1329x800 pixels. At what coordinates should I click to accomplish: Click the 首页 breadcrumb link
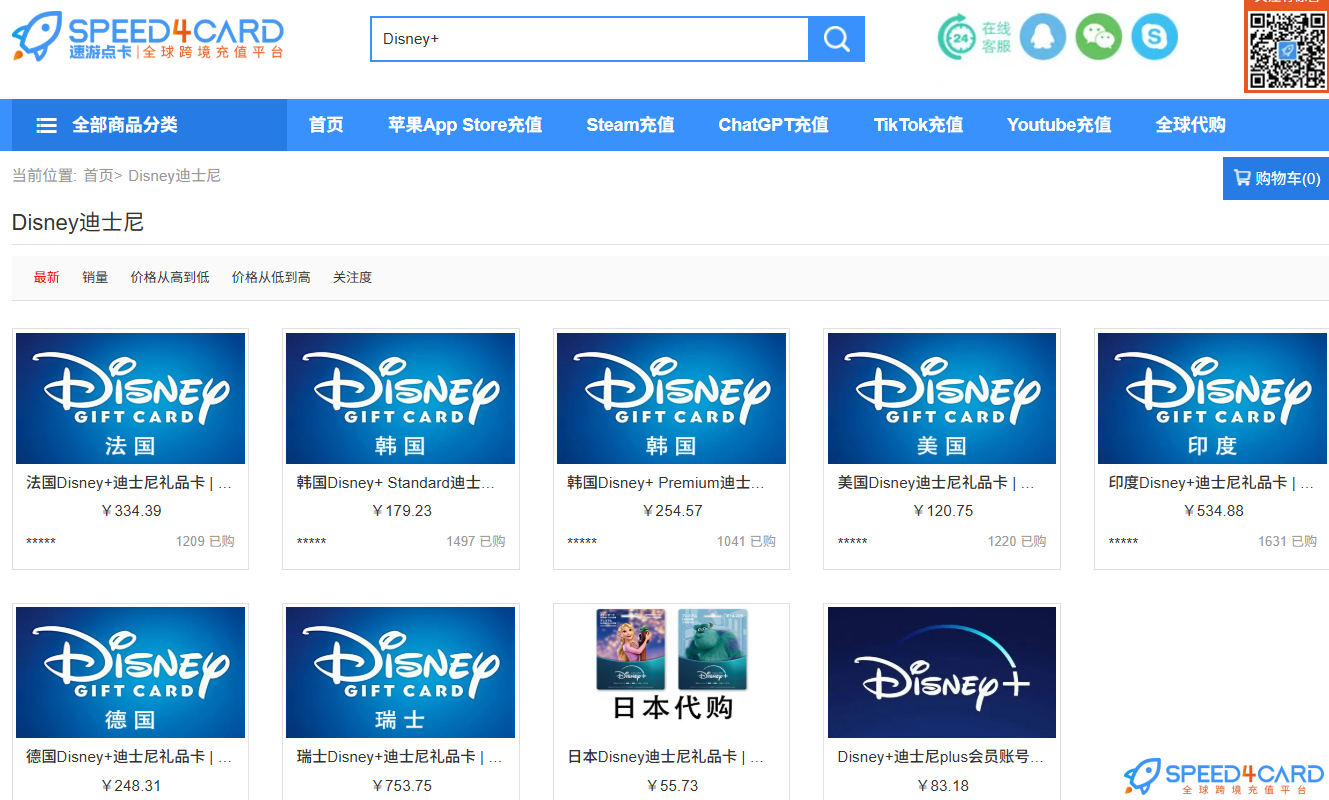coord(98,176)
